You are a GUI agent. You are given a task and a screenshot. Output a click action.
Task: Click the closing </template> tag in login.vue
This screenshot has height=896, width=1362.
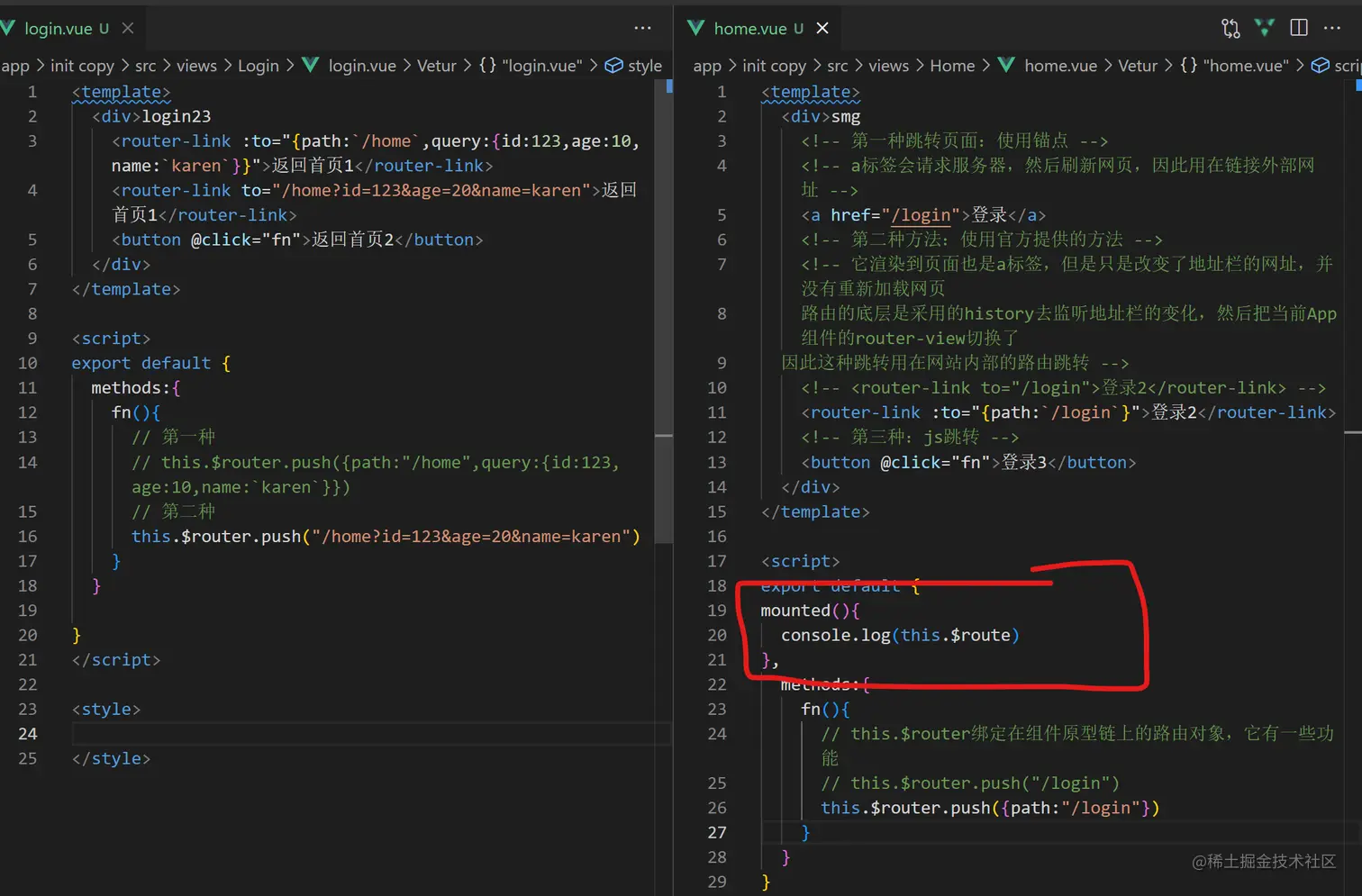[x=126, y=289]
